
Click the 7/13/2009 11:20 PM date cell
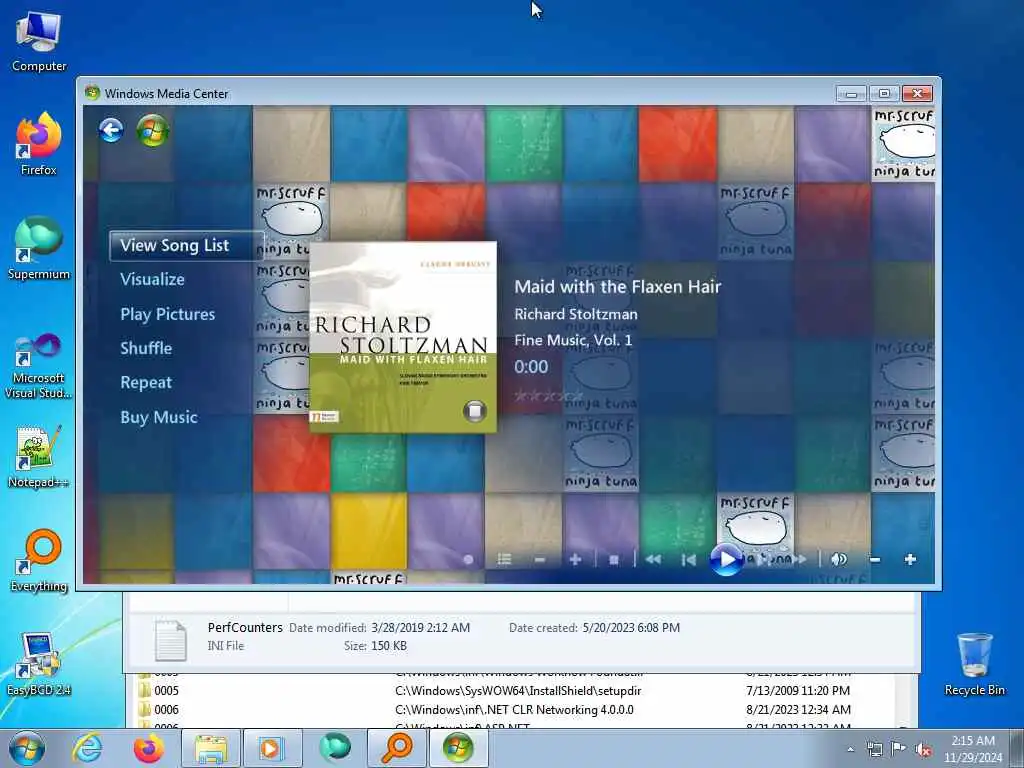[798, 691]
